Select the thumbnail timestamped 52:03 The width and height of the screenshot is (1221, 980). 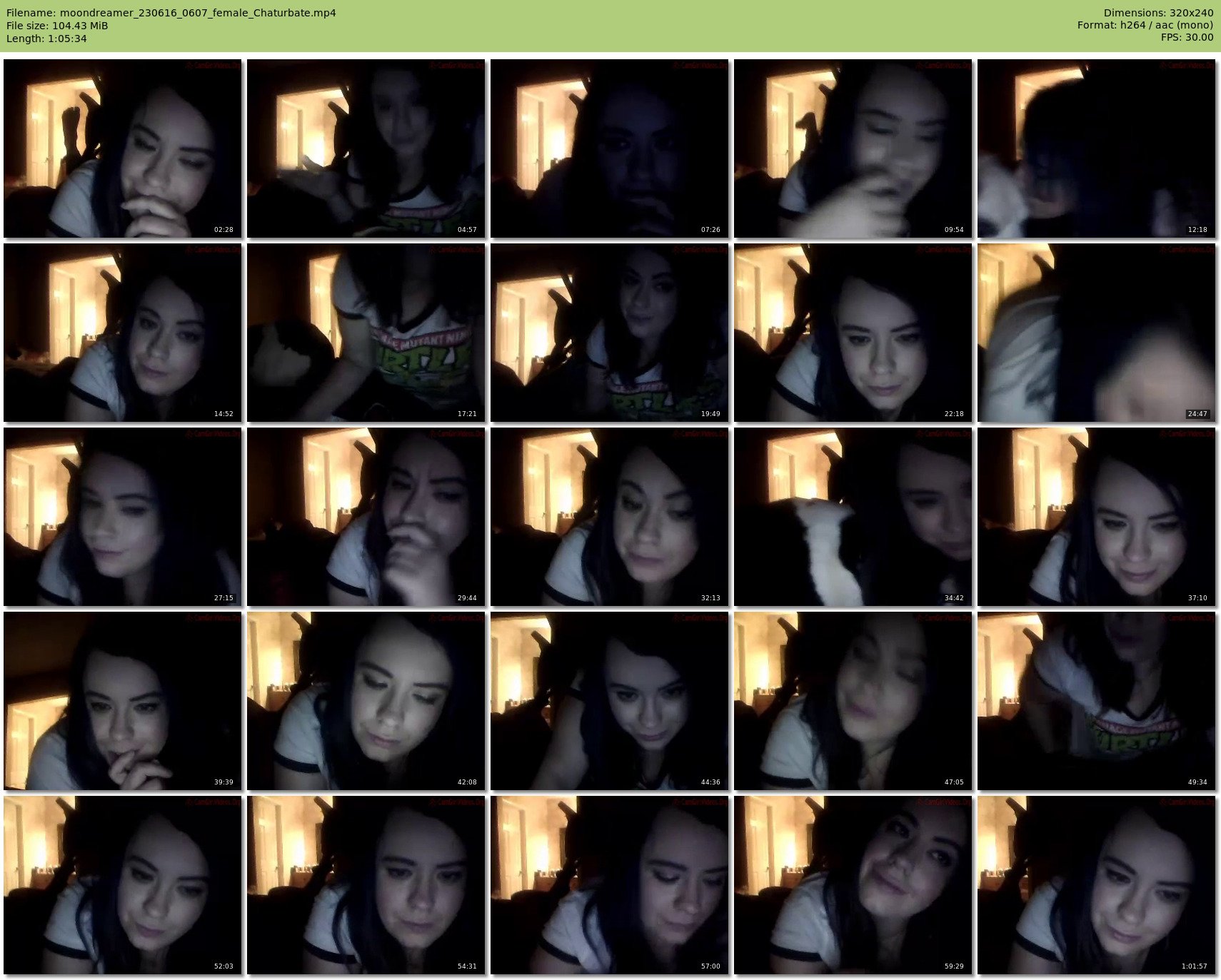(x=123, y=885)
